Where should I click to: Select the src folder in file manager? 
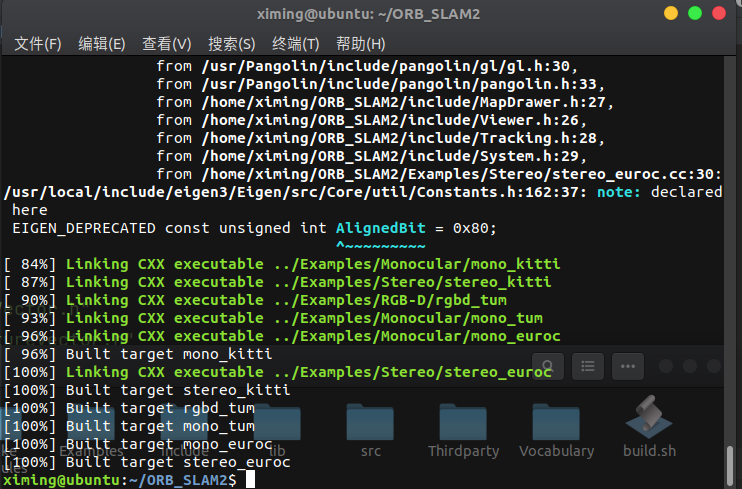pyautogui.click(x=370, y=431)
